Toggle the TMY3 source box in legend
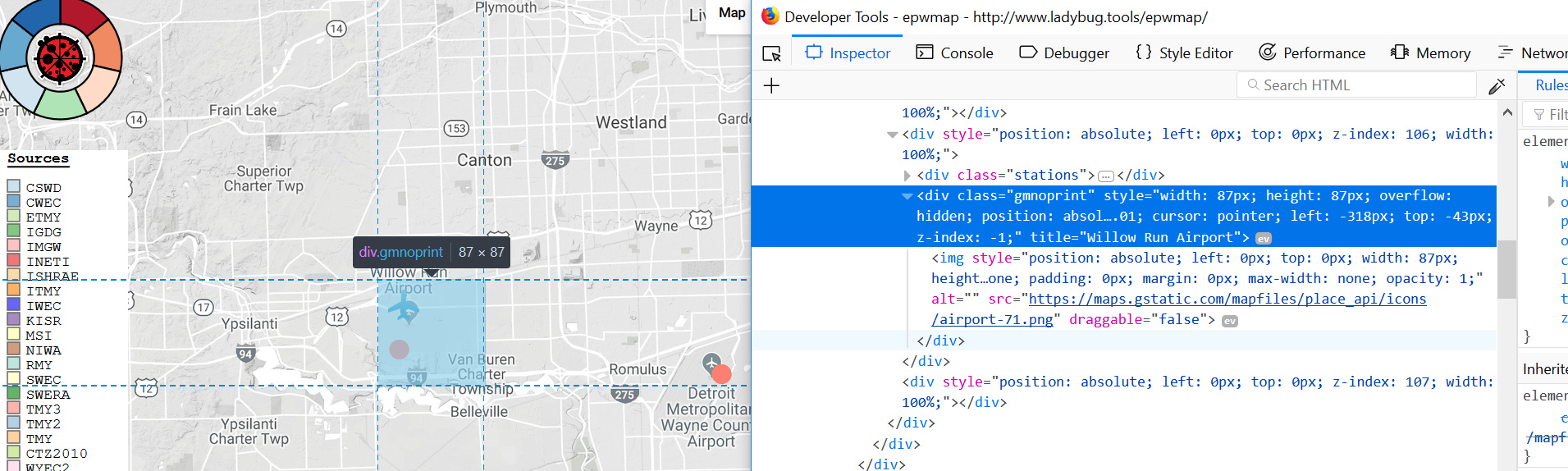The width and height of the screenshot is (1568, 471). [14, 409]
